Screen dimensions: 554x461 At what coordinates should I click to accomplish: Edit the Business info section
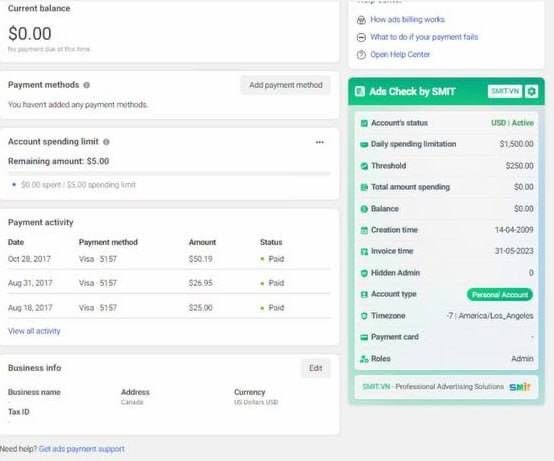[x=316, y=368]
